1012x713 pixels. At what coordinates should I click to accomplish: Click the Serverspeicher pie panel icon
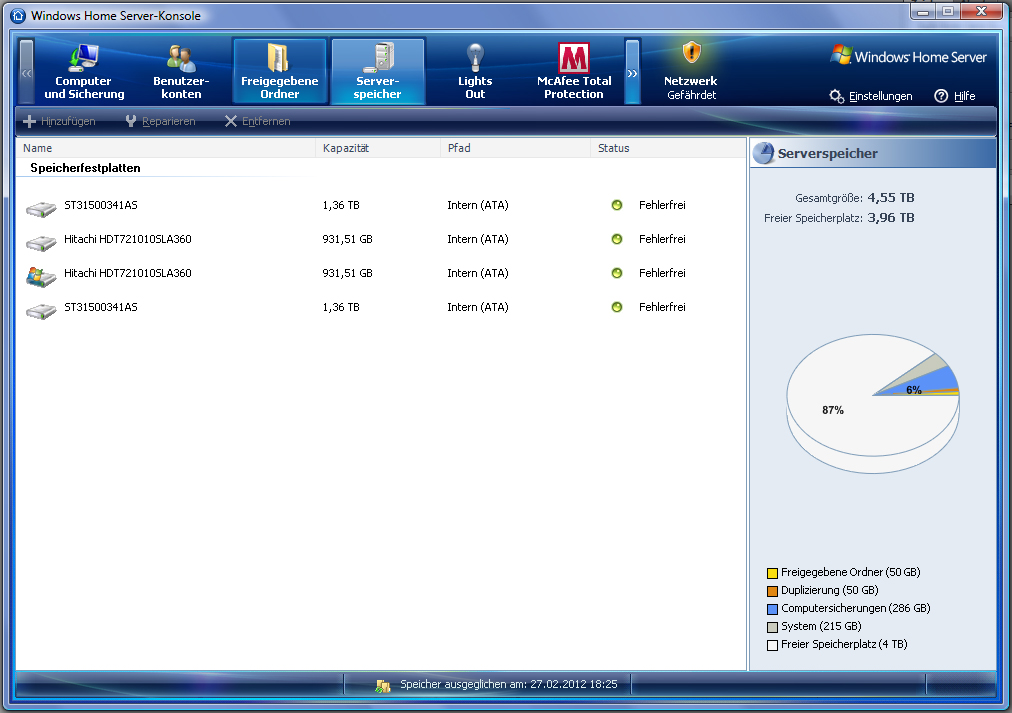tap(764, 153)
